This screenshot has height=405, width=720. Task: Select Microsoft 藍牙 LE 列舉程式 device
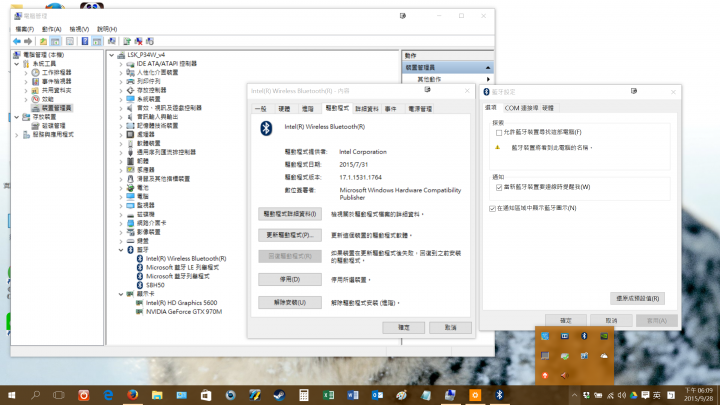(x=182, y=267)
